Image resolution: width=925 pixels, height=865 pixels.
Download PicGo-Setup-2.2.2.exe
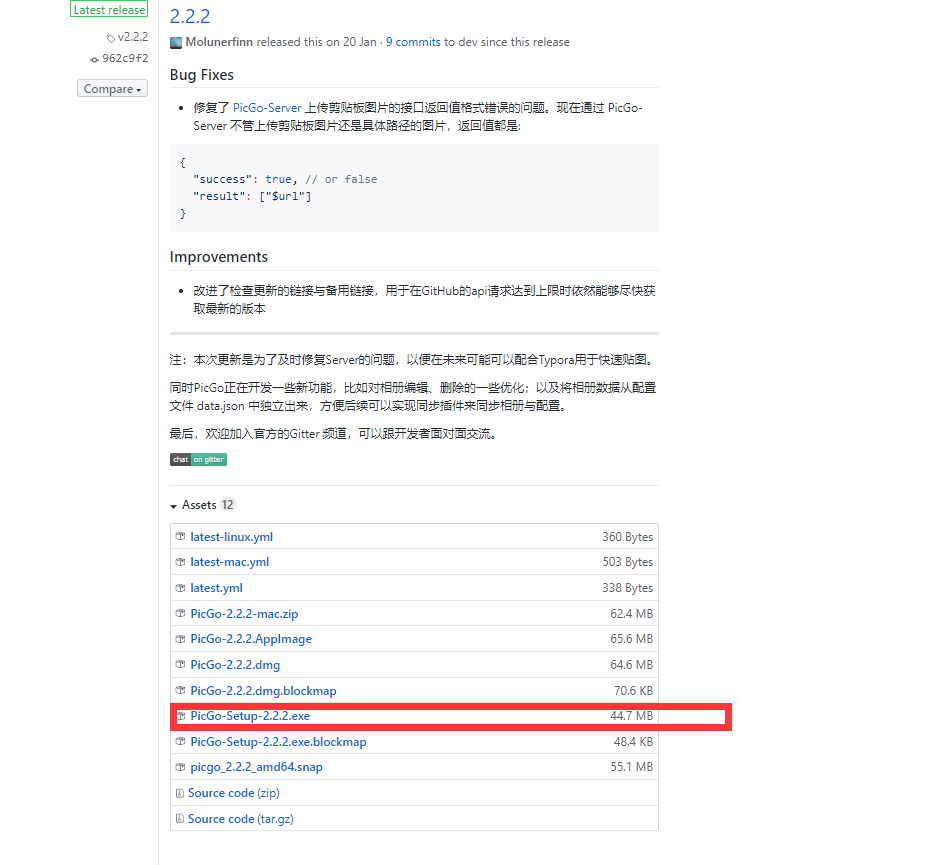pos(250,716)
